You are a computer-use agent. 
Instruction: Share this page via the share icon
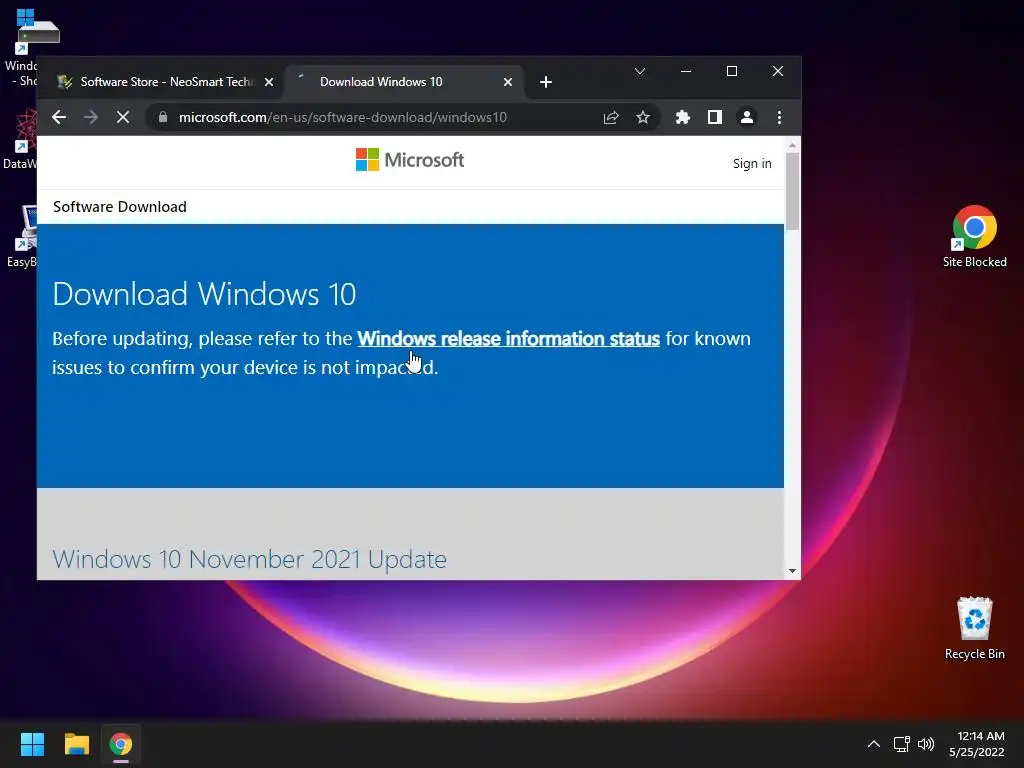pyautogui.click(x=611, y=117)
